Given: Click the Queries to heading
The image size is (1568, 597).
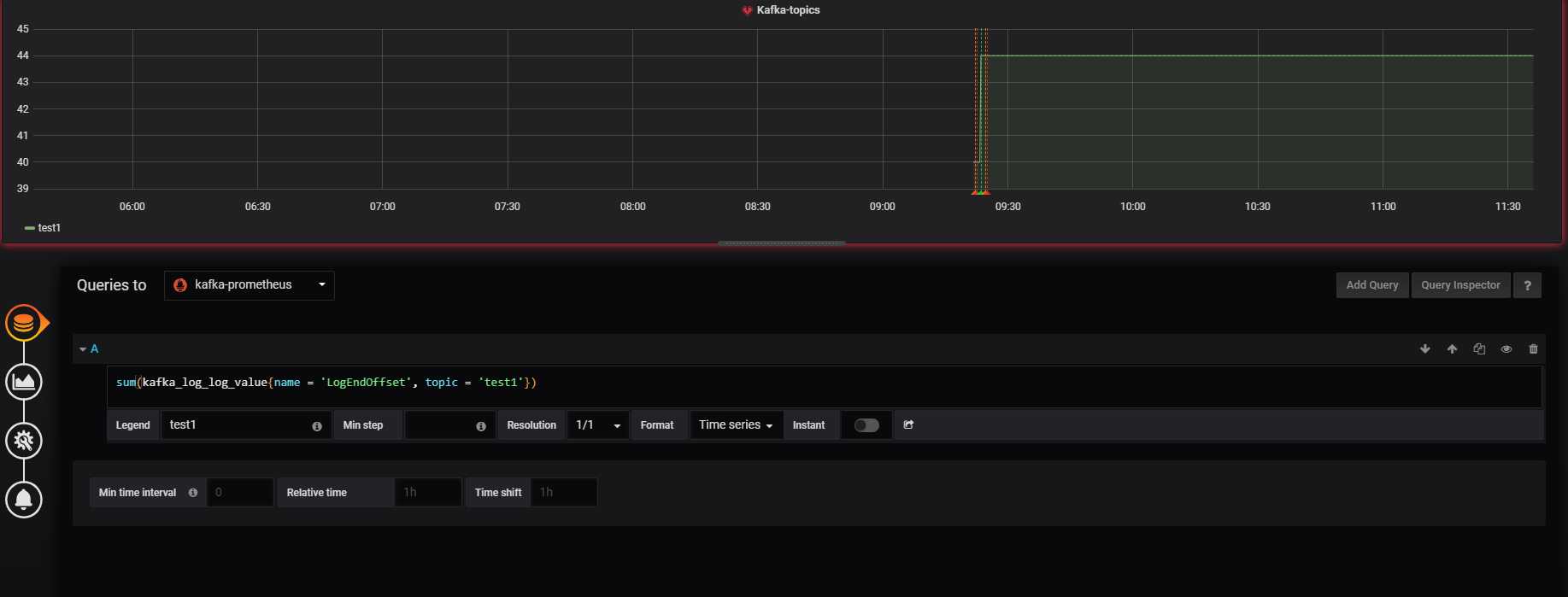Looking at the screenshot, I should (x=112, y=285).
